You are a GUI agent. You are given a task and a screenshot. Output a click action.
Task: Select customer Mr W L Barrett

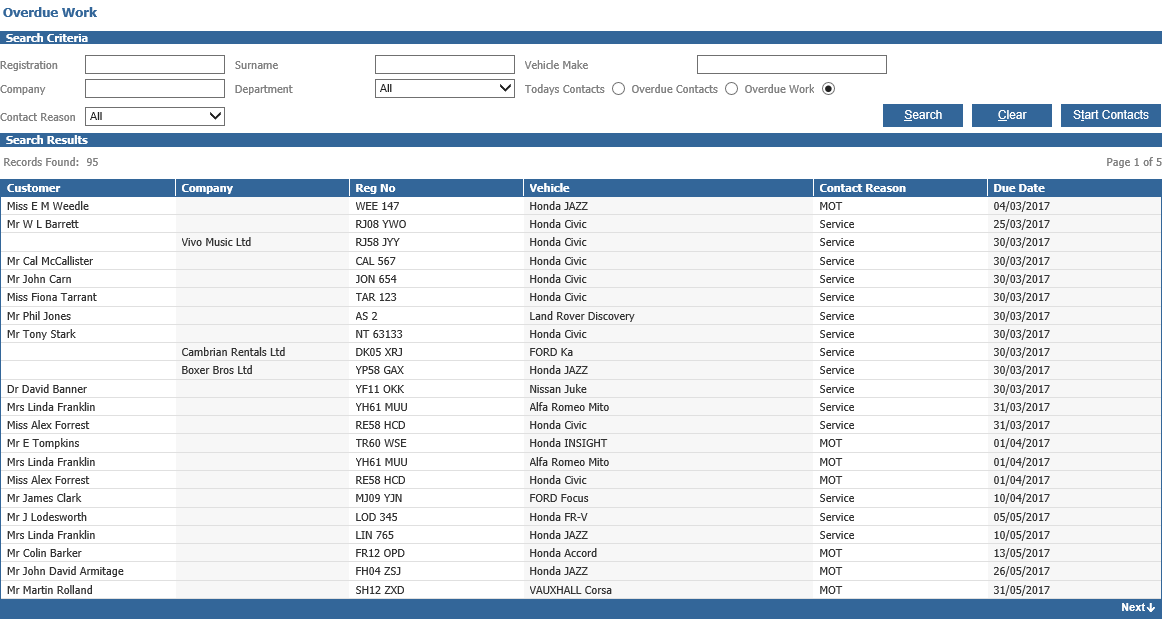pyautogui.click(x=42, y=224)
